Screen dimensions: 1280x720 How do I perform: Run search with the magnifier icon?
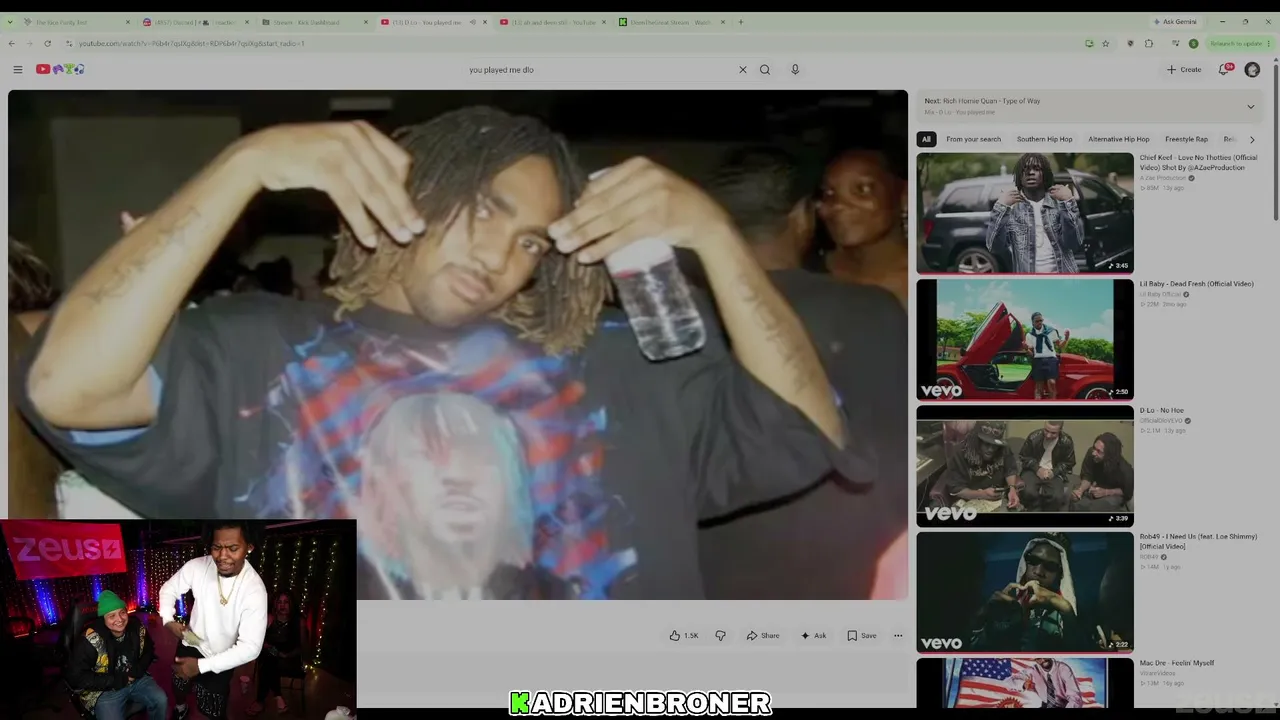tap(765, 69)
